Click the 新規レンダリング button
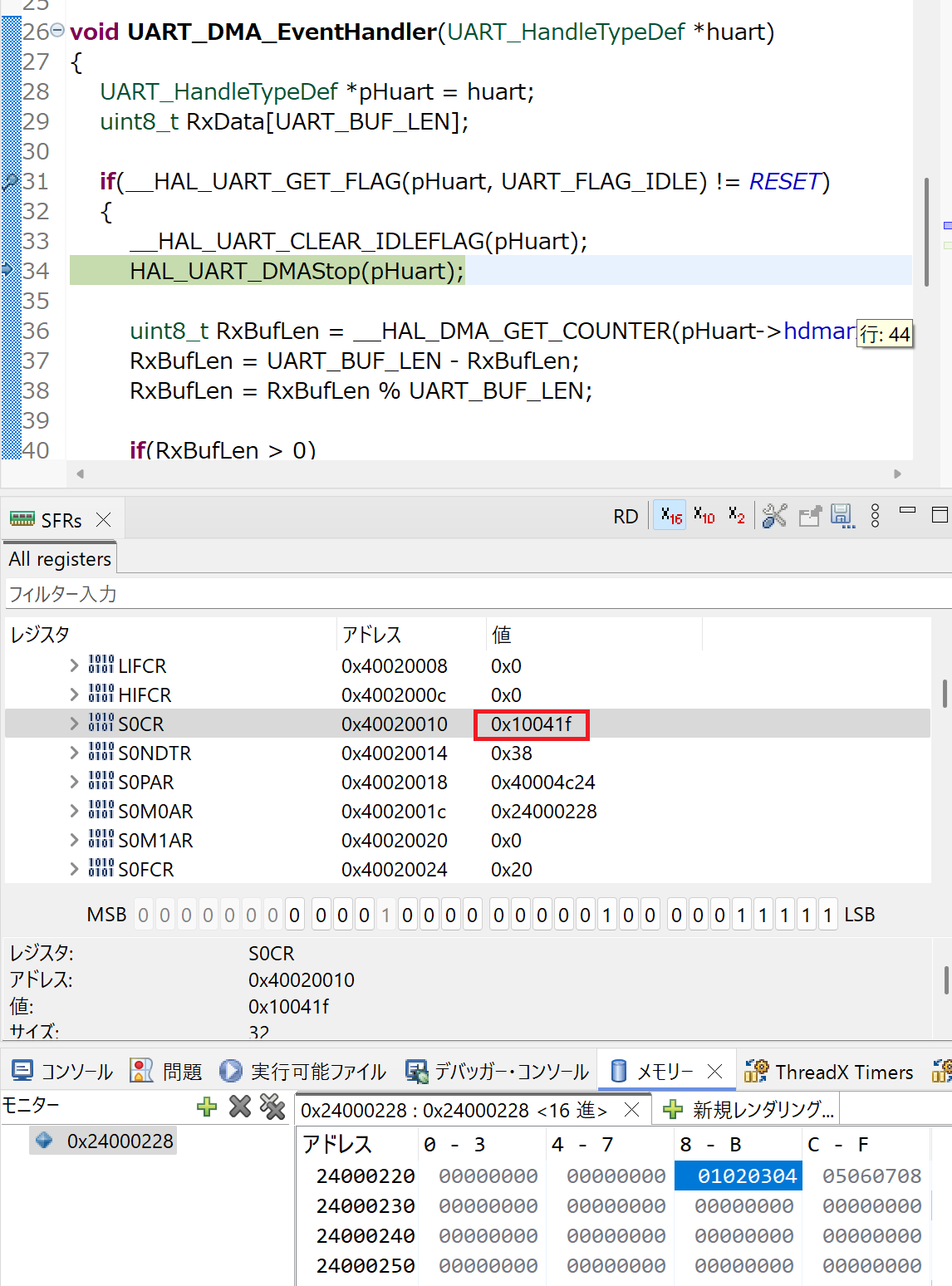The image size is (952, 1286). tap(754, 1109)
